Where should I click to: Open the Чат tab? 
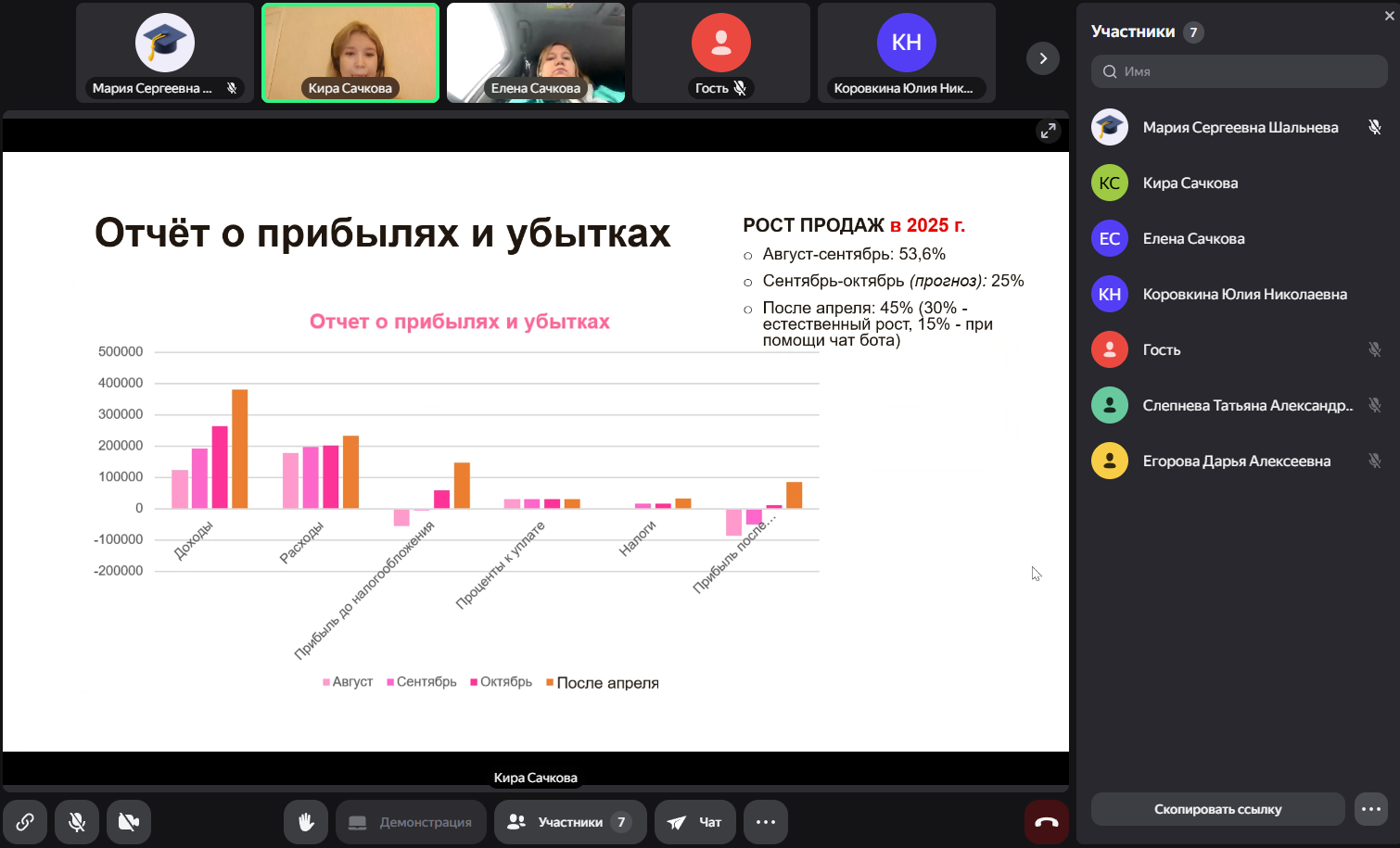pyautogui.click(x=695, y=822)
